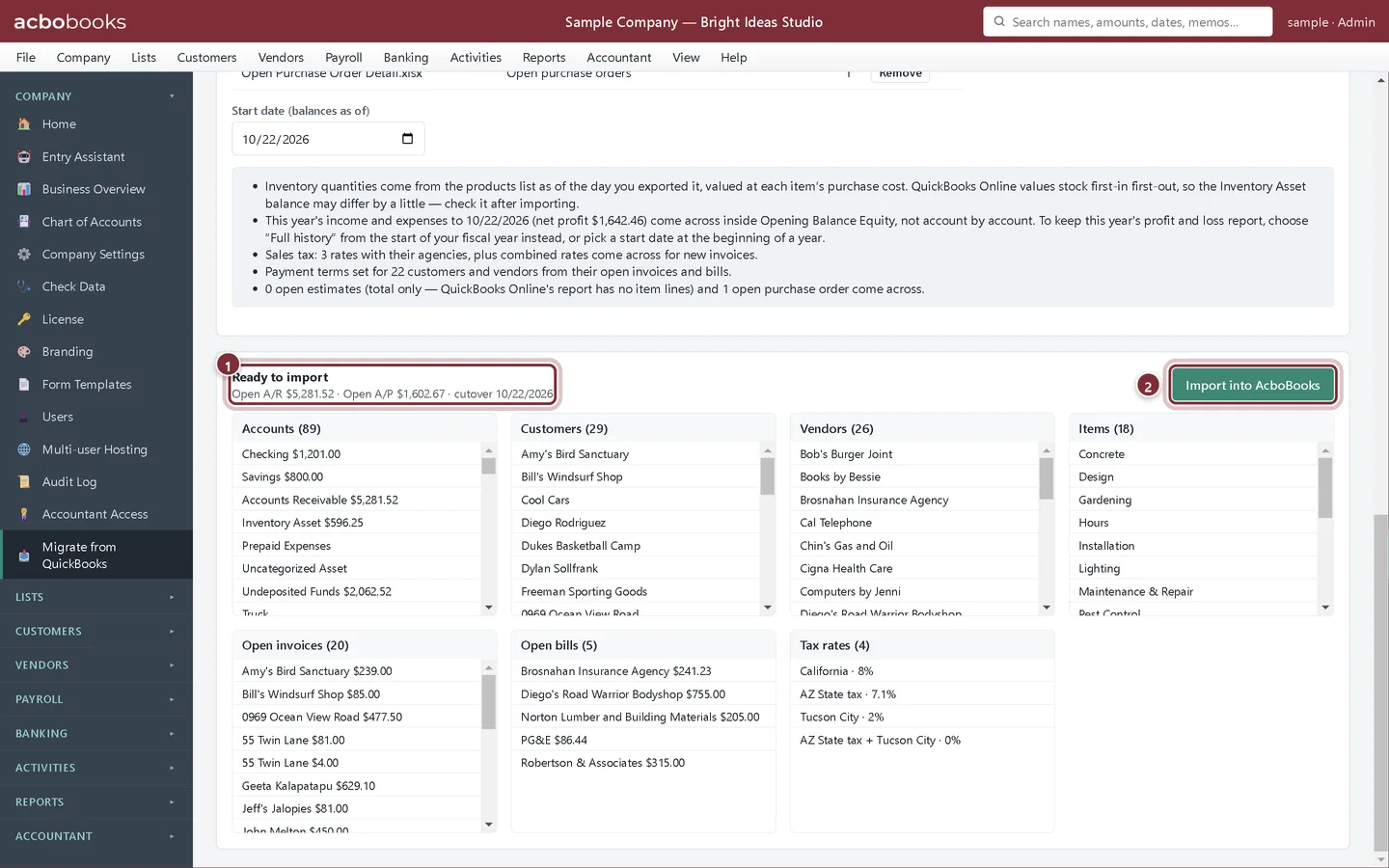Open the File menu
Image resolution: width=1389 pixels, height=868 pixels.
click(x=26, y=58)
